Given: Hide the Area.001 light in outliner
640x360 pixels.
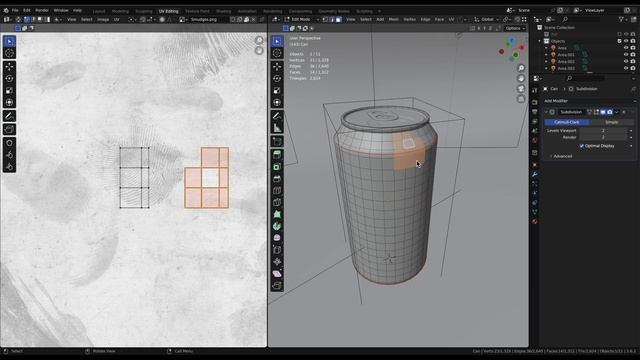Looking at the screenshot, I should click(626, 55).
